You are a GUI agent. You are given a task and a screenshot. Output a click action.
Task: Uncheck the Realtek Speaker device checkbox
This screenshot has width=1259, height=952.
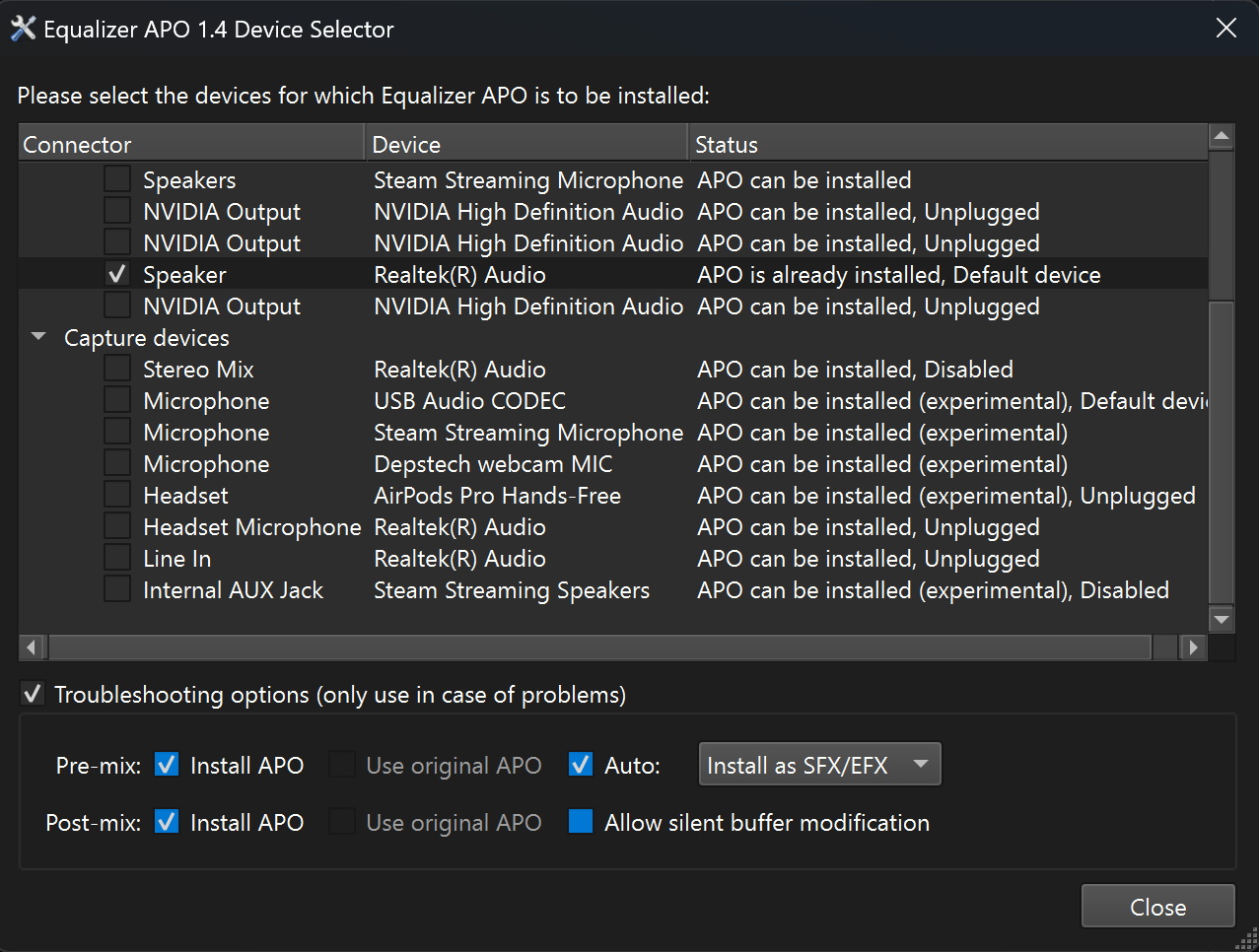click(x=117, y=274)
